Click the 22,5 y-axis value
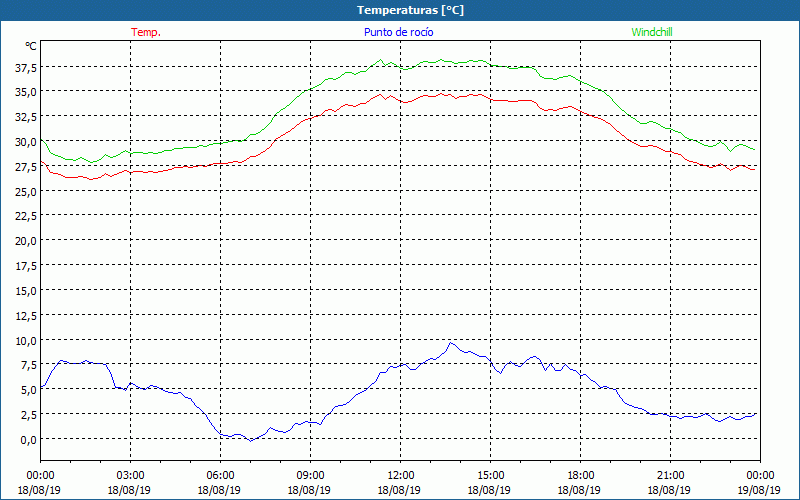This screenshot has width=800, height=500. [x=26, y=217]
